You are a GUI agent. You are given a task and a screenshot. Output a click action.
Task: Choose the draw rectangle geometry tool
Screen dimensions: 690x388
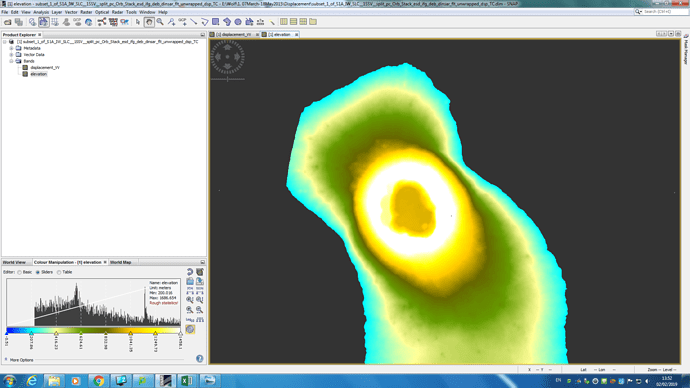click(216, 22)
